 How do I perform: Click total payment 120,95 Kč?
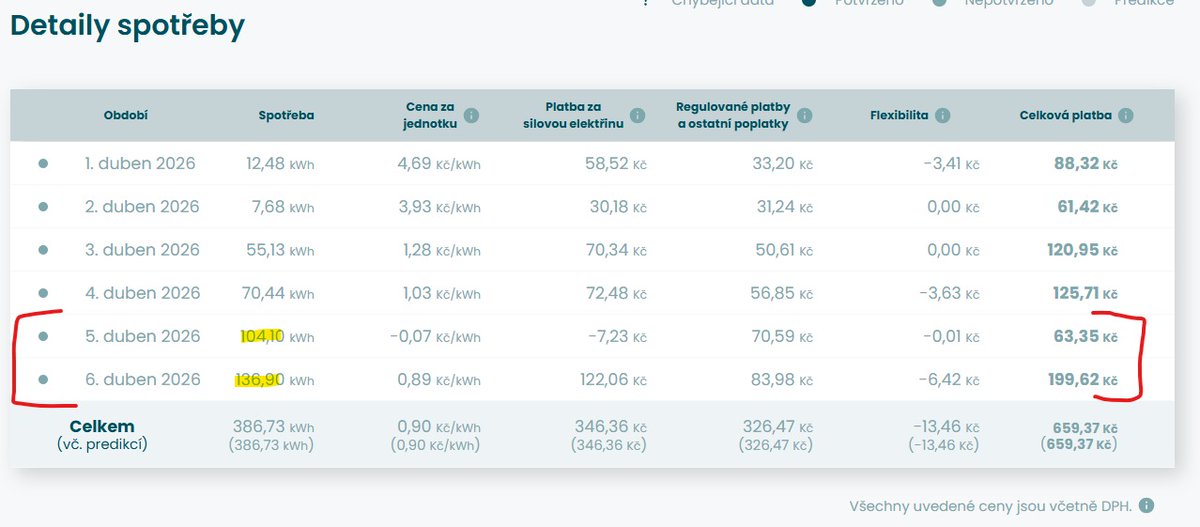pyautogui.click(x=1082, y=250)
